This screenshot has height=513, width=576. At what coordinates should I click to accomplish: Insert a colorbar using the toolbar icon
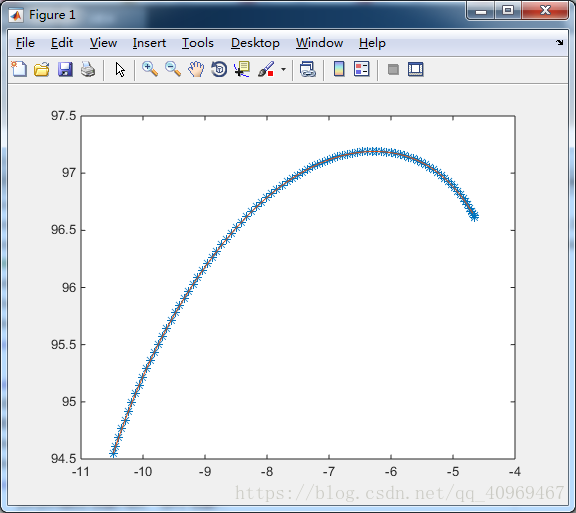pos(339,69)
